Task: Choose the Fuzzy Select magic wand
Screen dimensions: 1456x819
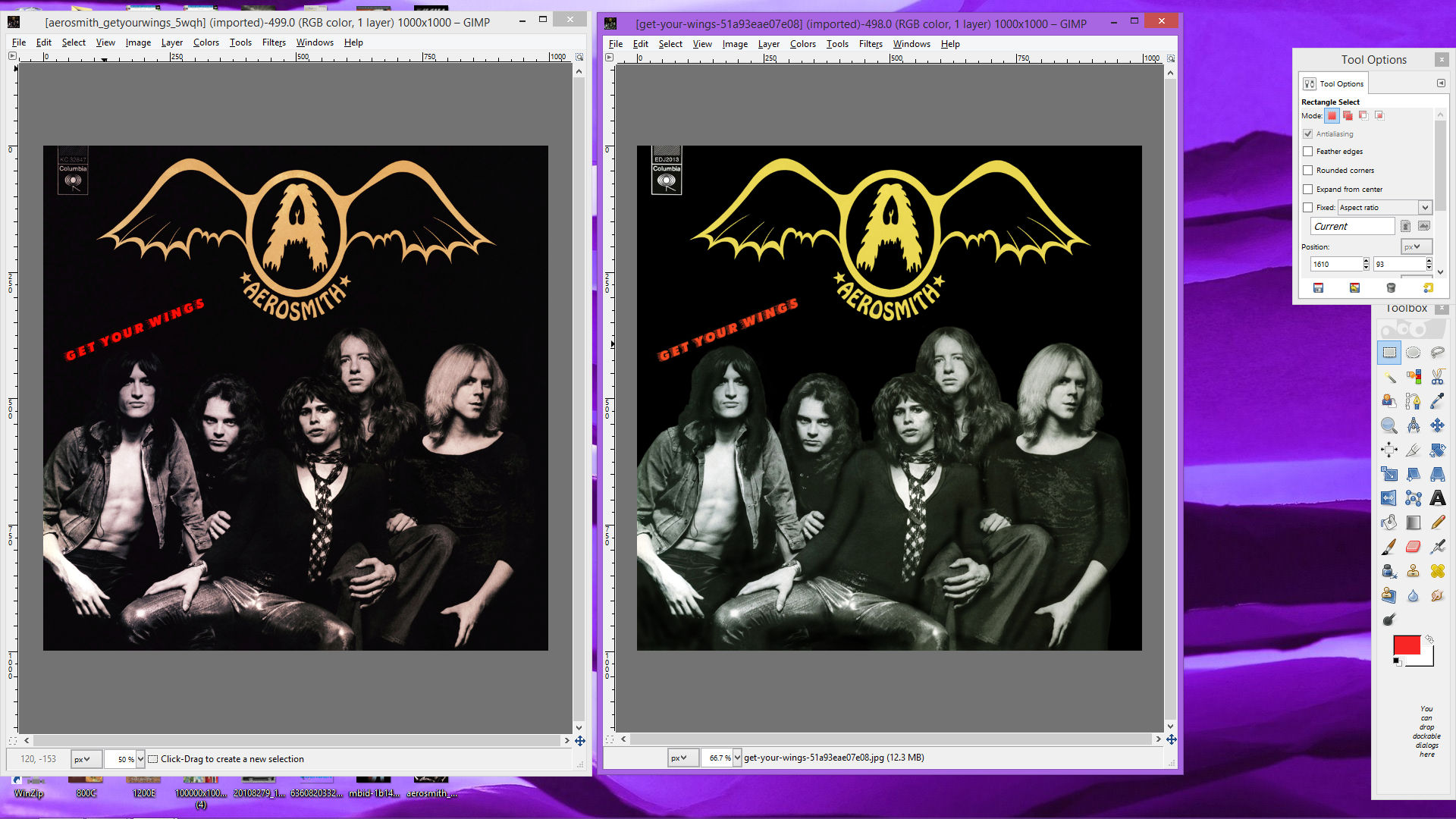Action: tap(1389, 377)
